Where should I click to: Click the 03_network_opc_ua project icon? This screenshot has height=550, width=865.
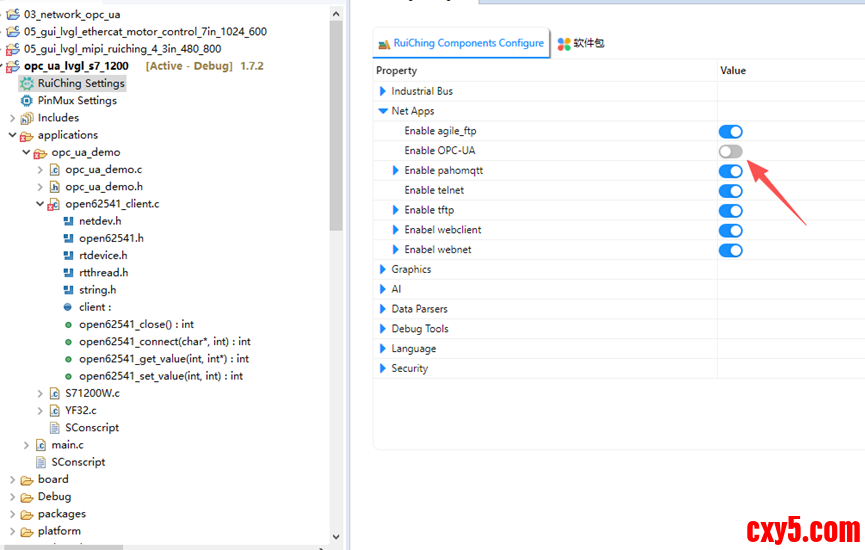click(x=13, y=14)
